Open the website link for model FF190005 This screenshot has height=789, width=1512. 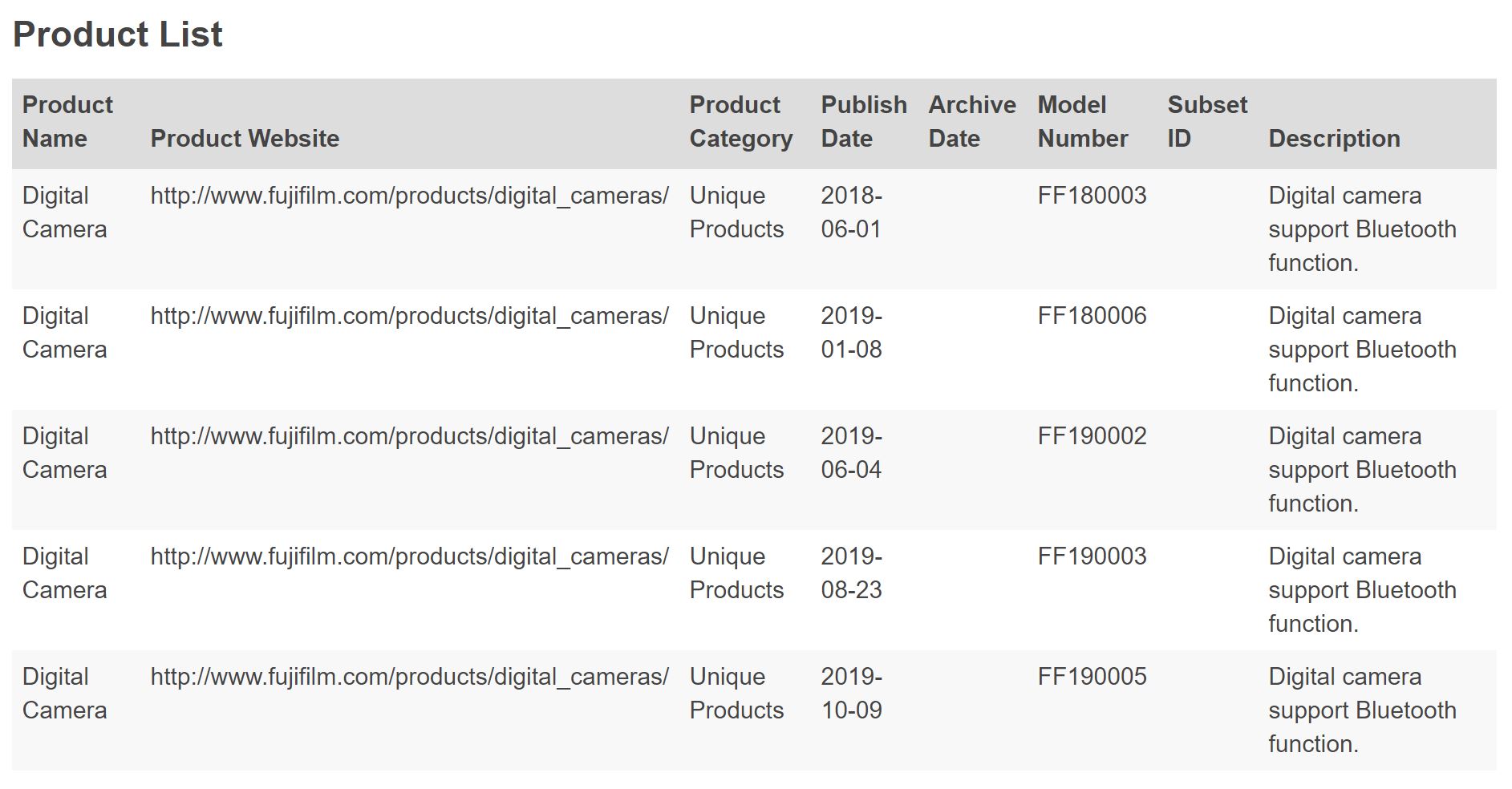[x=409, y=677]
